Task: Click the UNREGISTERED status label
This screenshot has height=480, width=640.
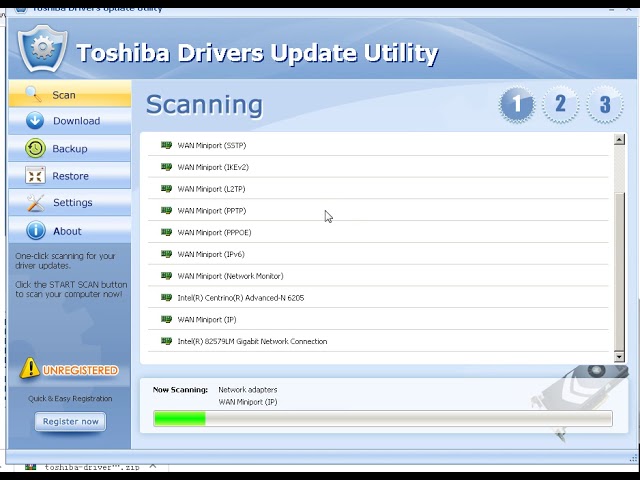Action: coord(80,370)
